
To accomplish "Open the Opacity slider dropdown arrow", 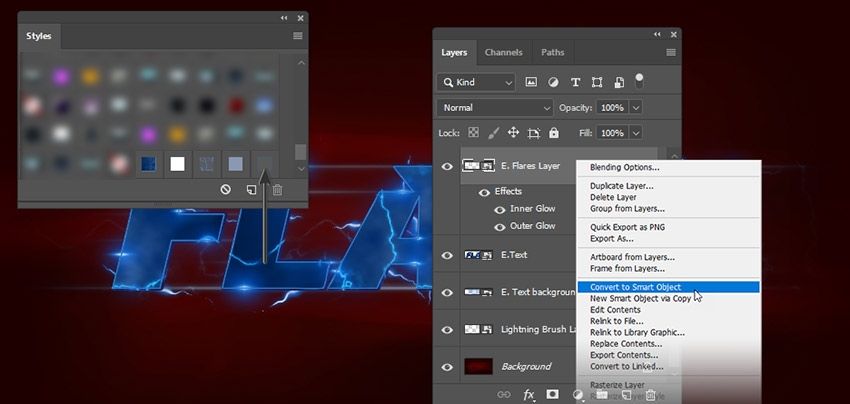I will tap(636, 108).
